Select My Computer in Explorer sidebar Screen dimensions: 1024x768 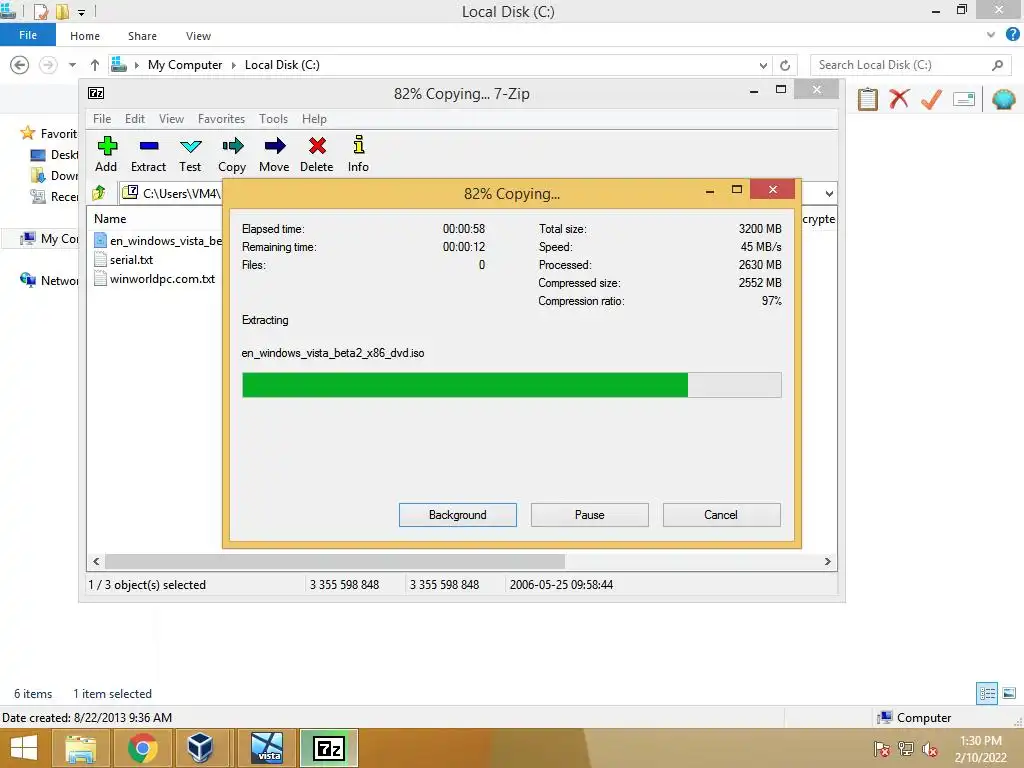48,238
